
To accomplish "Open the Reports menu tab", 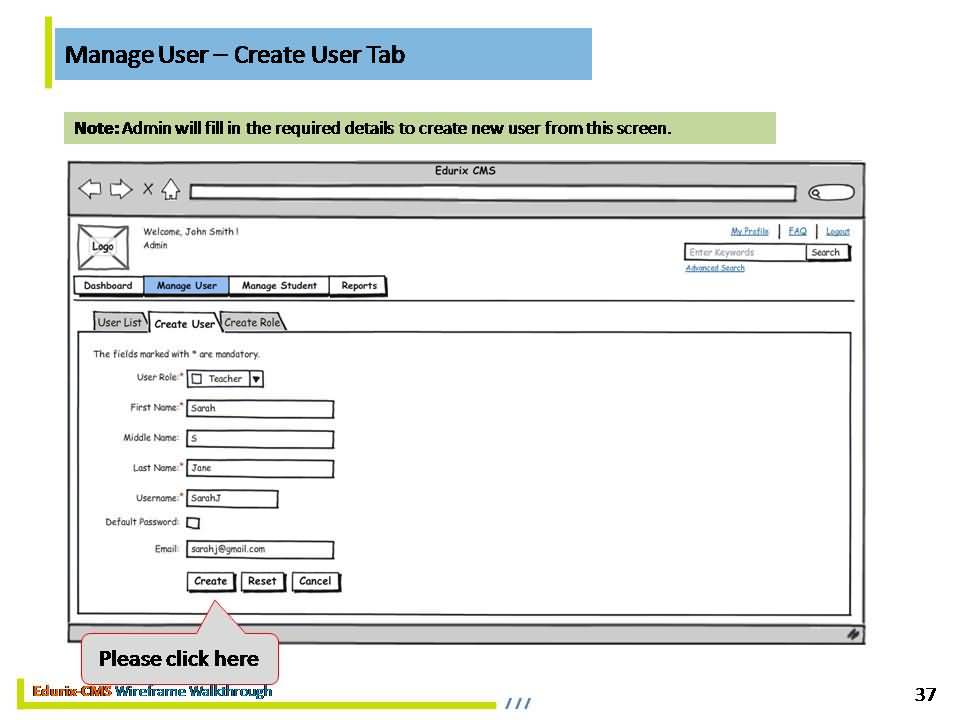I will point(359,286).
